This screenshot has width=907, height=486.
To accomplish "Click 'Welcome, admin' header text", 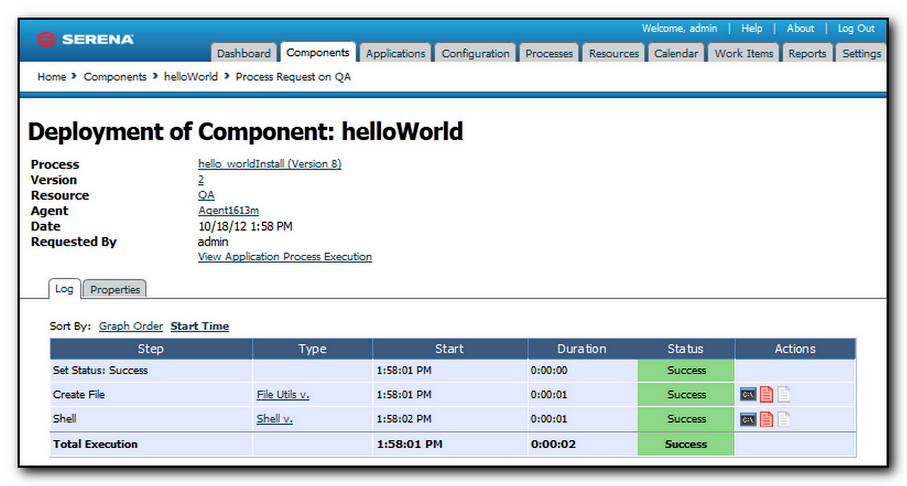I will [x=679, y=28].
